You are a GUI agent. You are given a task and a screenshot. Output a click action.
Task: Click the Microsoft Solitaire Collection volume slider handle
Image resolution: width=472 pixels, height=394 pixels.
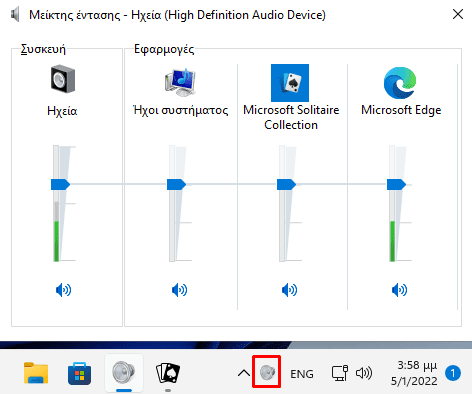[286, 184]
